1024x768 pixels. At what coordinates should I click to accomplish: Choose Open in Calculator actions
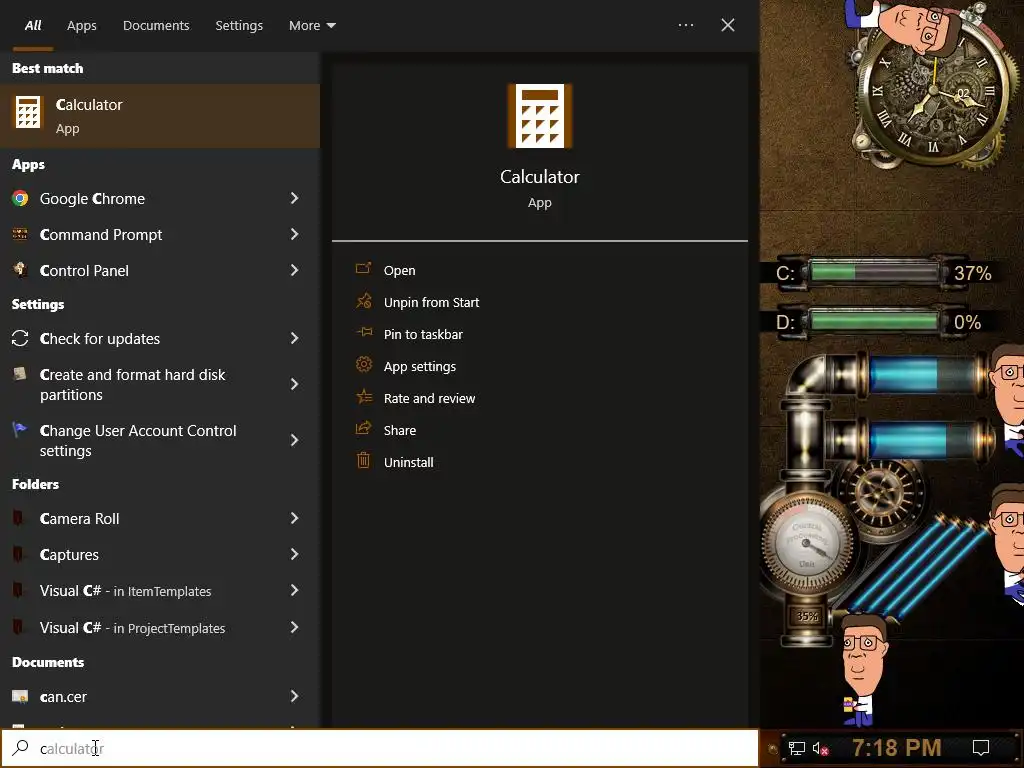[x=400, y=270]
